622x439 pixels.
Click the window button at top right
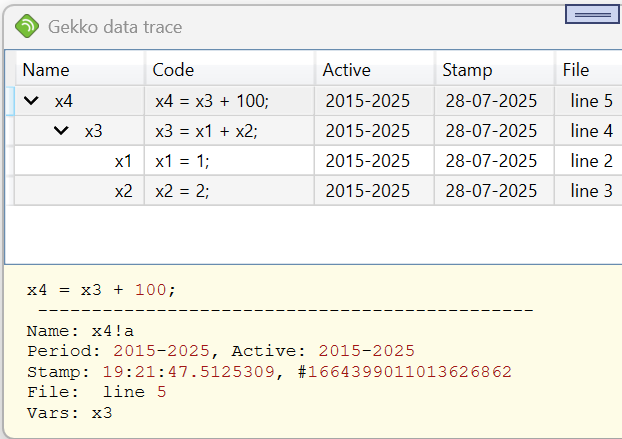tap(593, 15)
